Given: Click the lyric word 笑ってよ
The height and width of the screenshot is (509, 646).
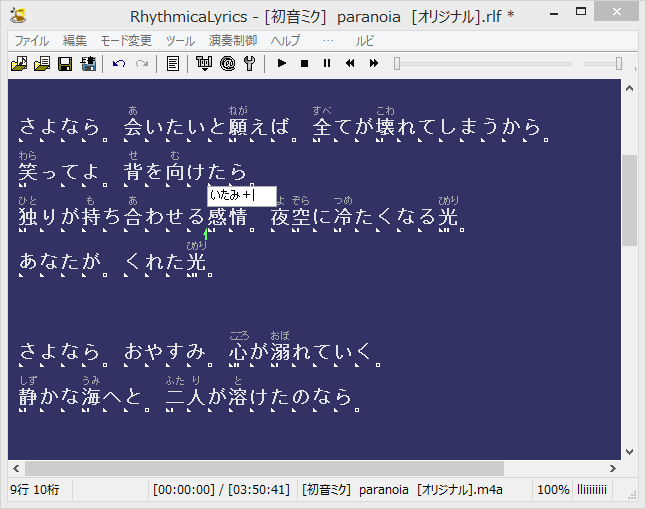Looking at the screenshot, I should click(x=59, y=171).
